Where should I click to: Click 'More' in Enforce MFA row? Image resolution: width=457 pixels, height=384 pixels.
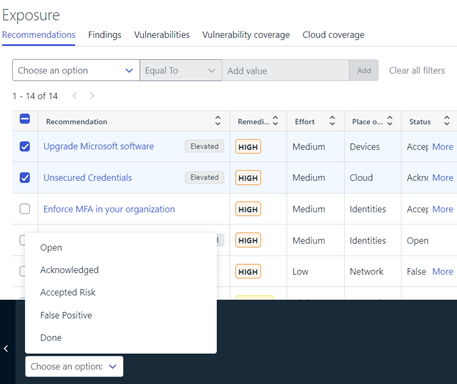[x=443, y=209]
